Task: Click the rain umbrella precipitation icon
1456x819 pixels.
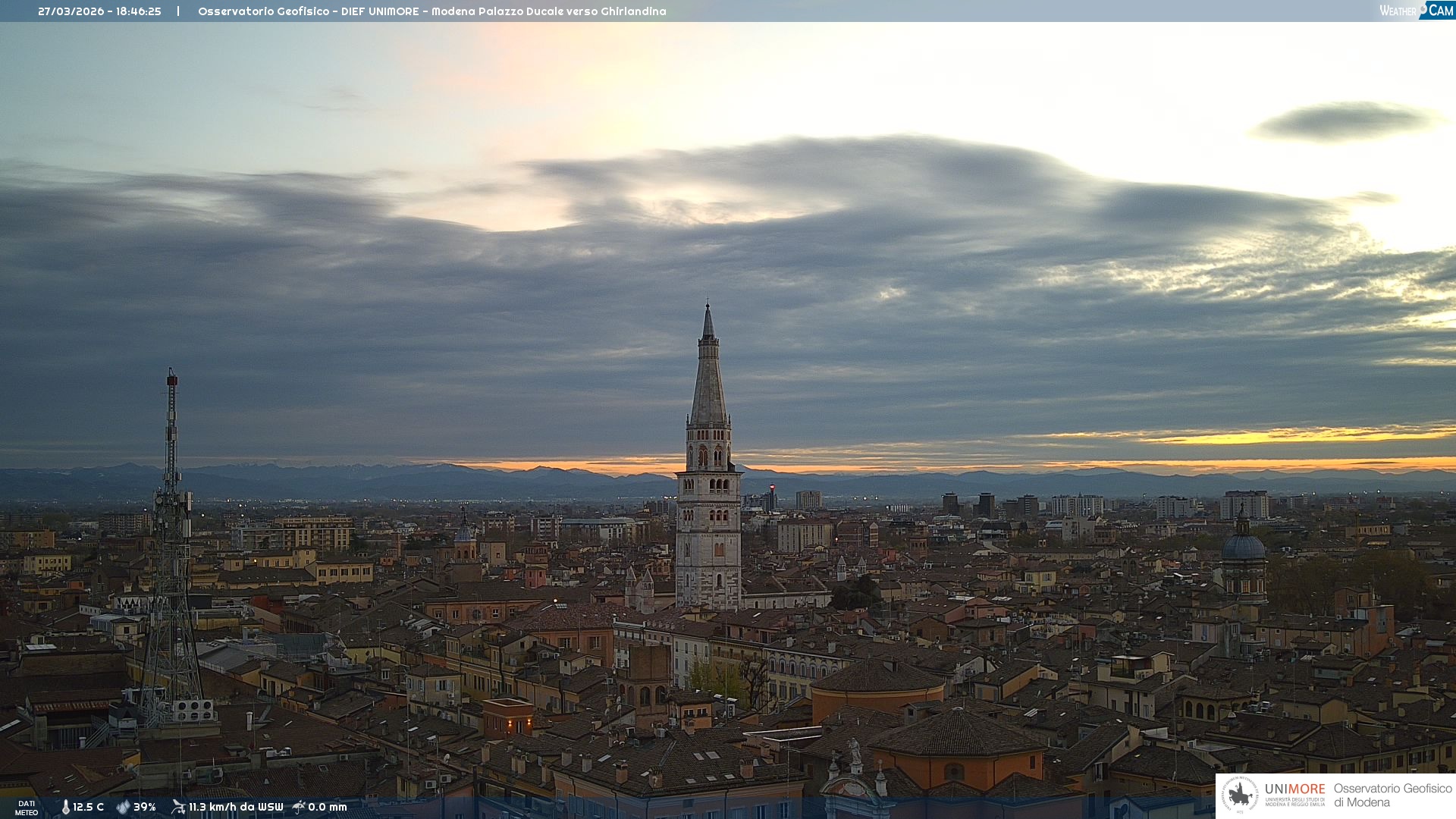Action: click(299, 807)
